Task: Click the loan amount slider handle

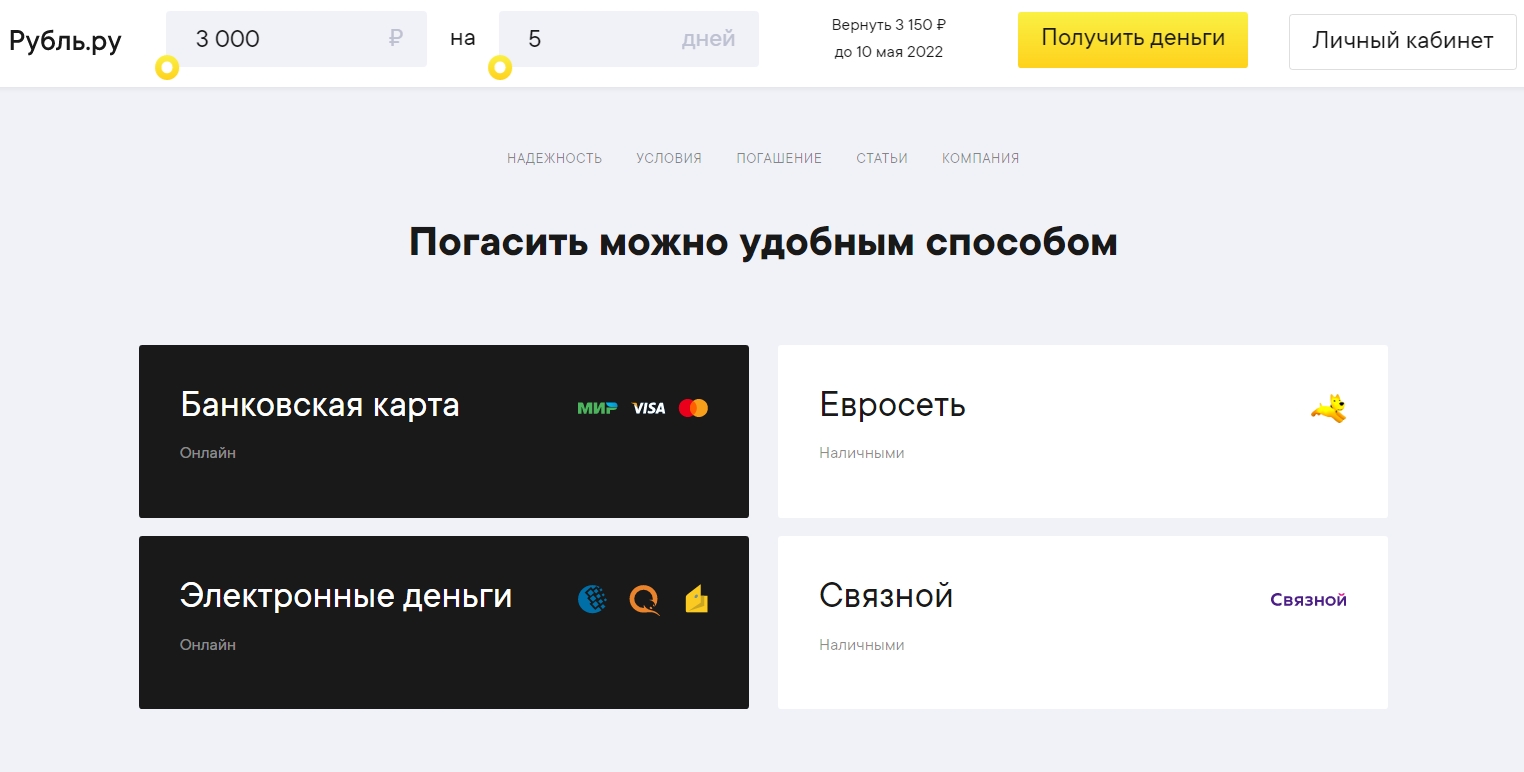Action: pyautogui.click(x=167, y=68)
